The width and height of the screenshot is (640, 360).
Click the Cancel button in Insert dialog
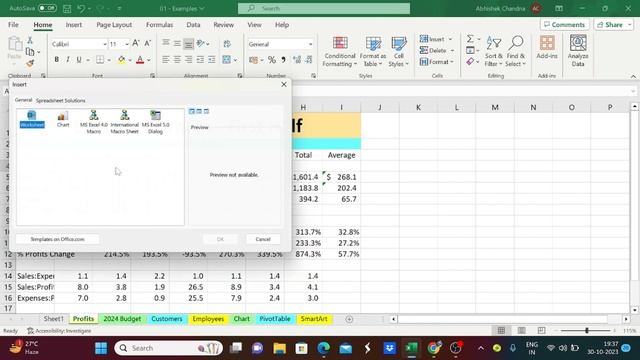pos(263,239)
